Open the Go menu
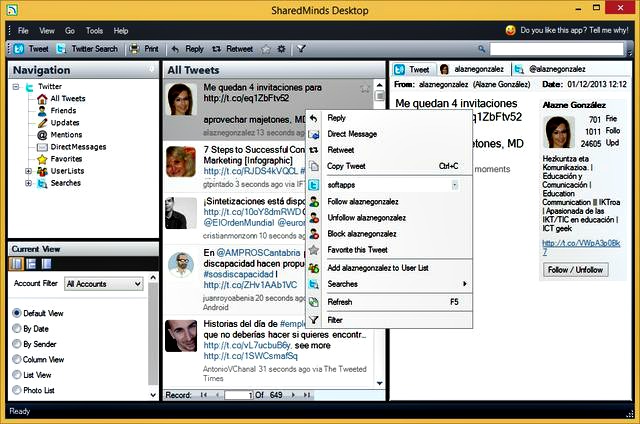Image resolution: width=640 pixels, height=424 pixels. pos(70,31)
